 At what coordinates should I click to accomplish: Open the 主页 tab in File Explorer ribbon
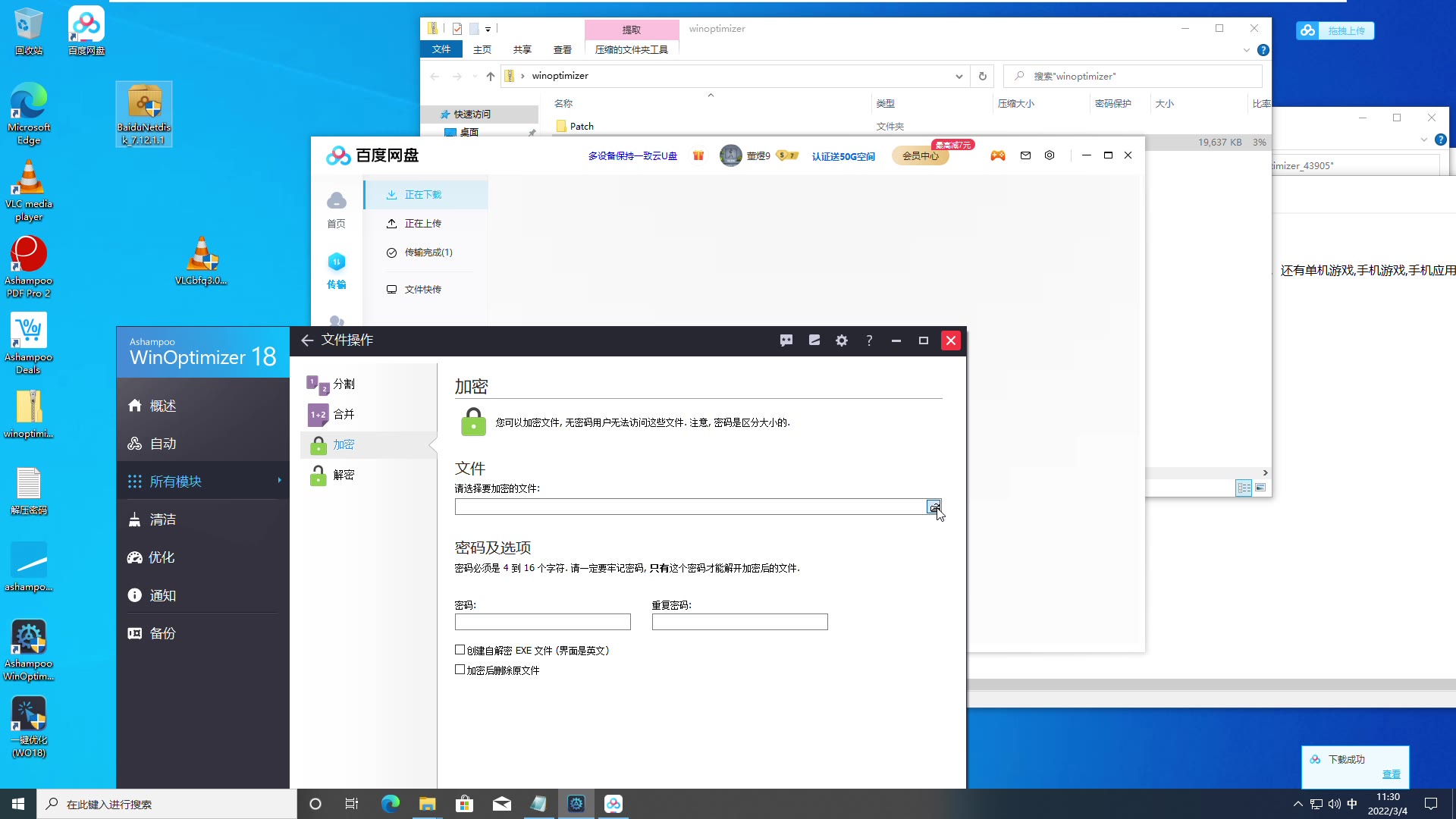pyautogui.click(x=482, y=49)
